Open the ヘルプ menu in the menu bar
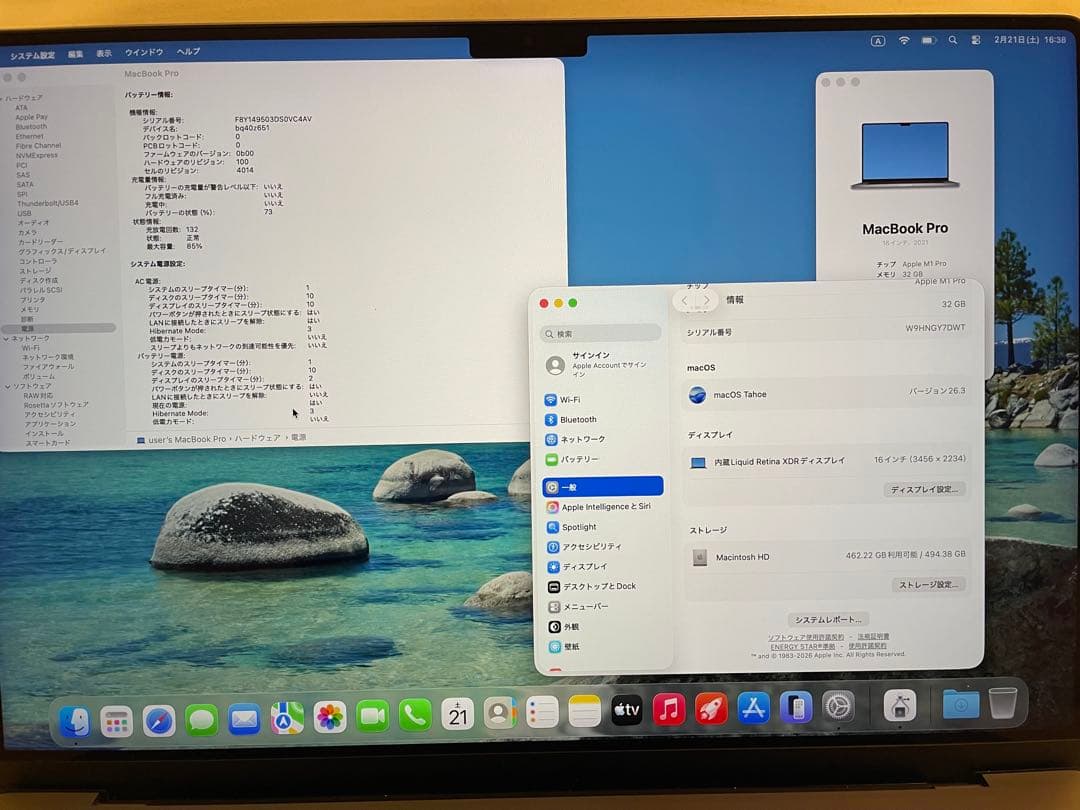1080x810 pixels. coord(188,52)
